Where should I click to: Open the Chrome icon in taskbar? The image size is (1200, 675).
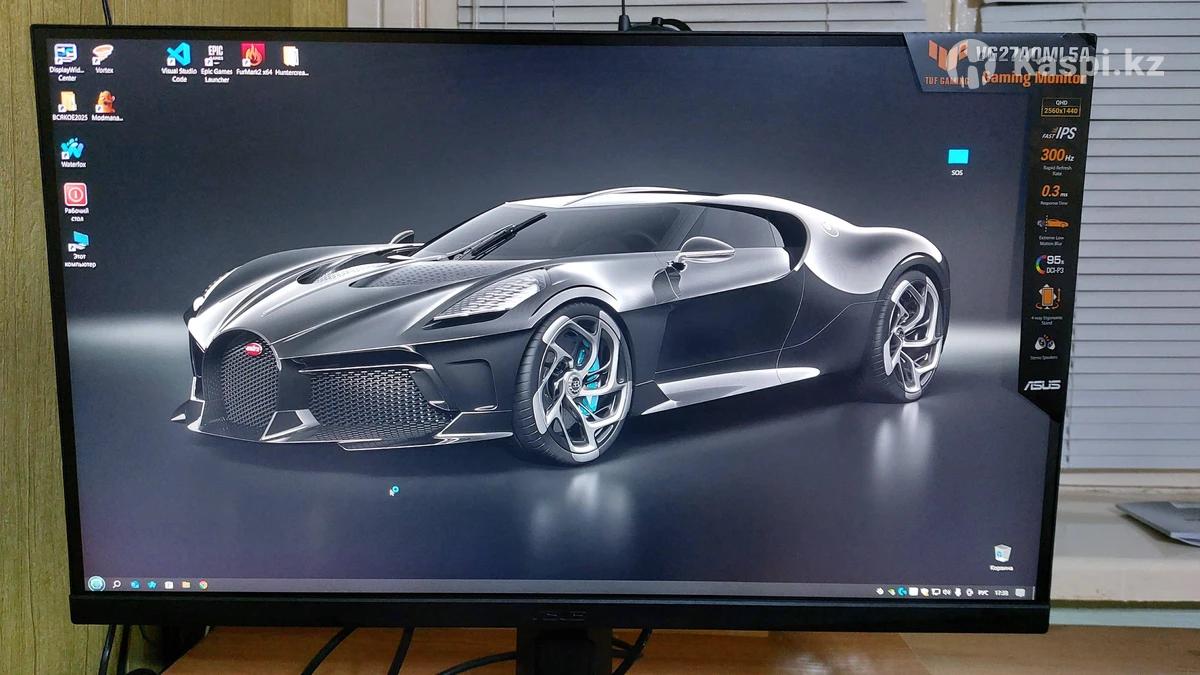point(203,584)
